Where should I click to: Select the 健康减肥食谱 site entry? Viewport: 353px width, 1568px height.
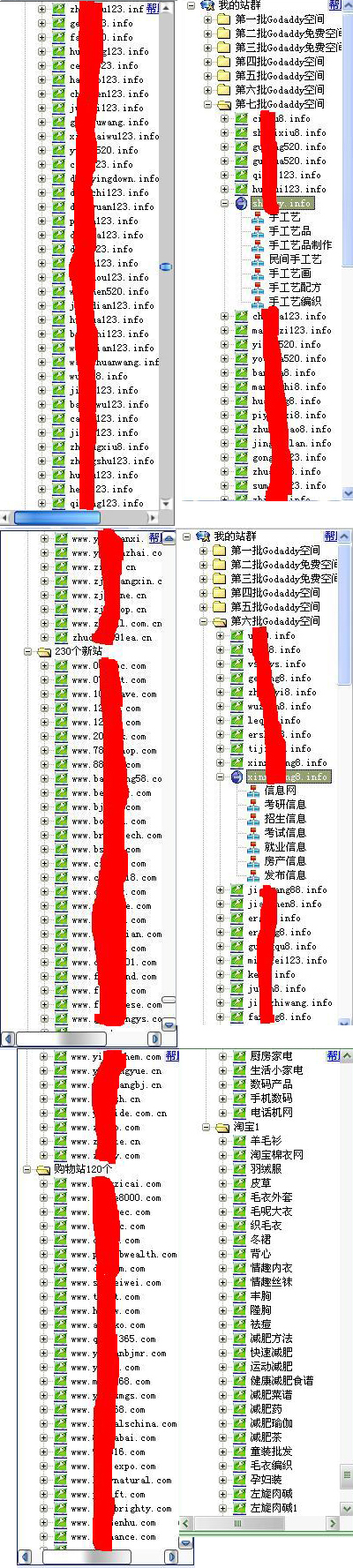coord(282,1381)
